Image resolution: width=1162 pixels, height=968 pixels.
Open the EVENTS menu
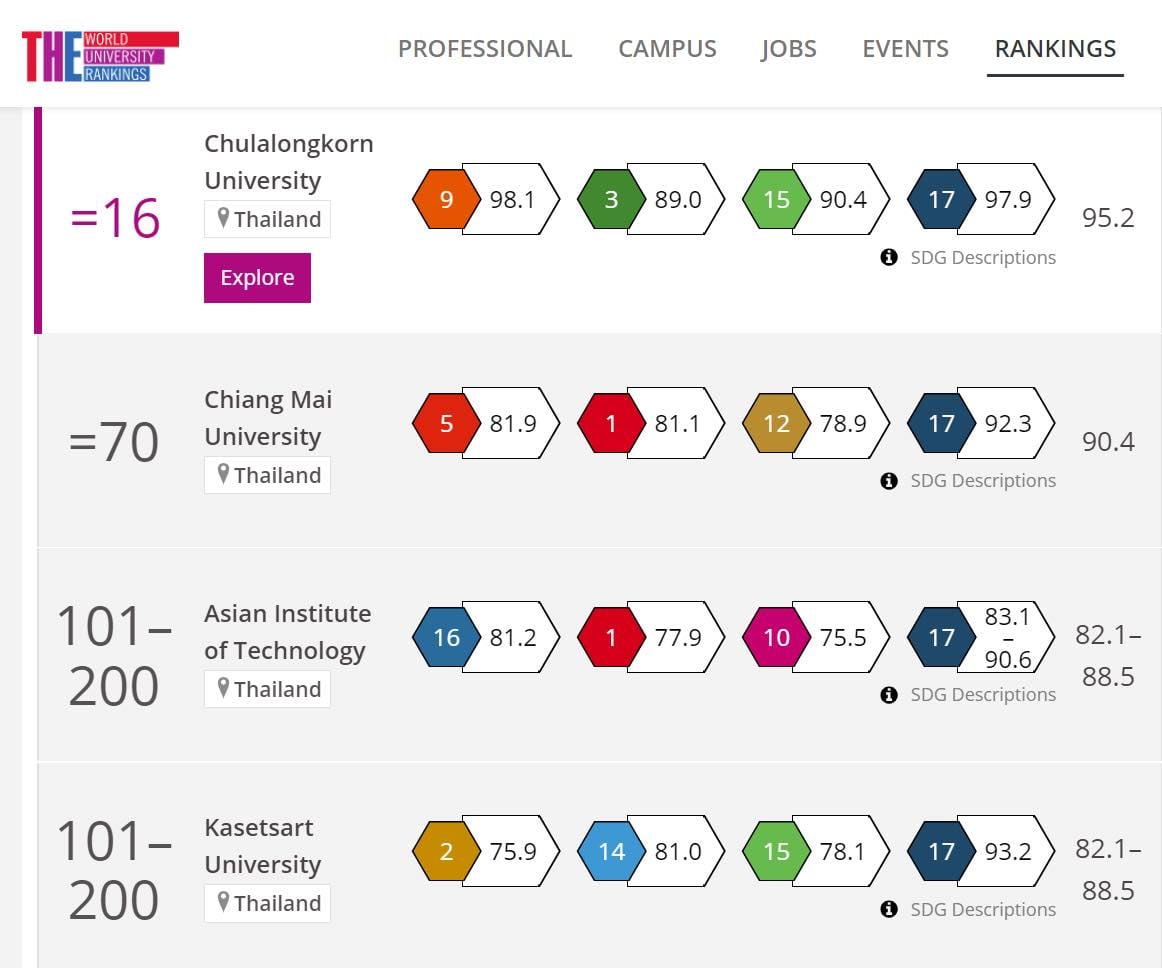[x=905, y=49]
